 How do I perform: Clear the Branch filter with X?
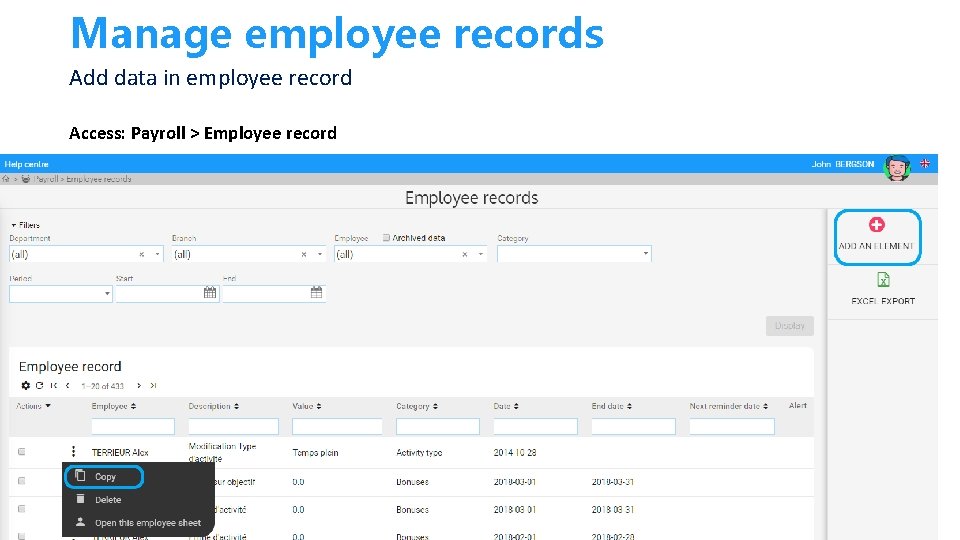tap(304, 254)
